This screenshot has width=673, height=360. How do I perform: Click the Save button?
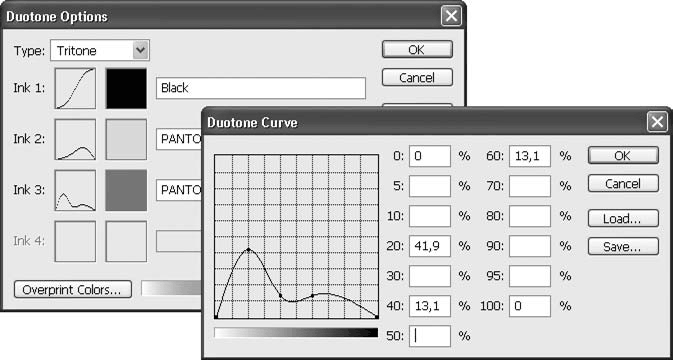click(623, 246)
